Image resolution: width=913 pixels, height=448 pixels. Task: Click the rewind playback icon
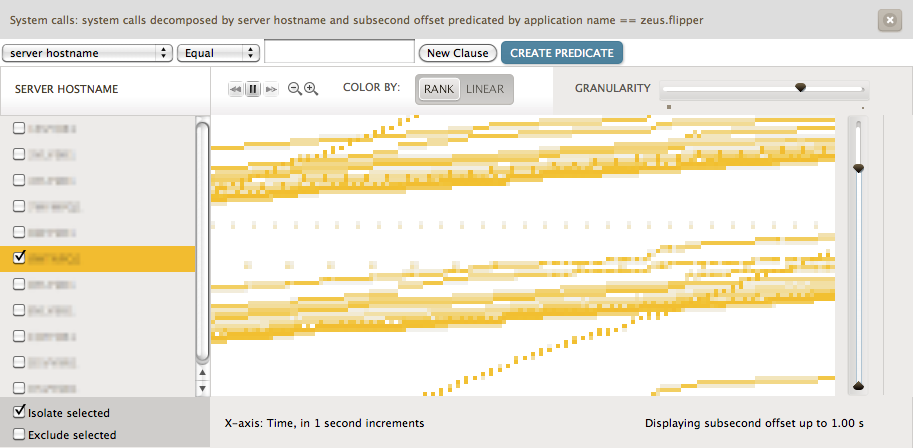click(236, 89)
